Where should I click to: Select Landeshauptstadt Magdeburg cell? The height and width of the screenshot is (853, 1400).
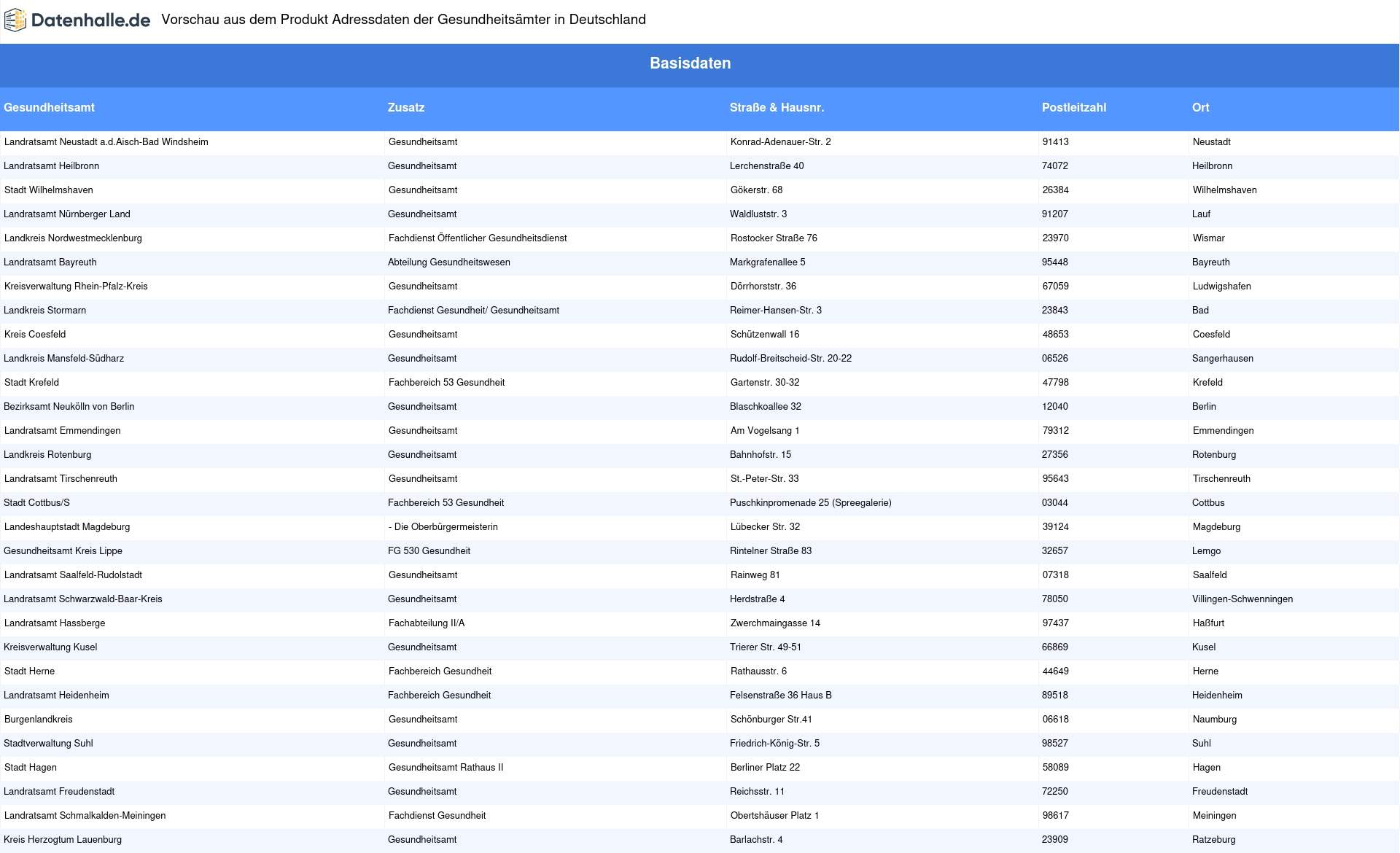coord(67,527)
